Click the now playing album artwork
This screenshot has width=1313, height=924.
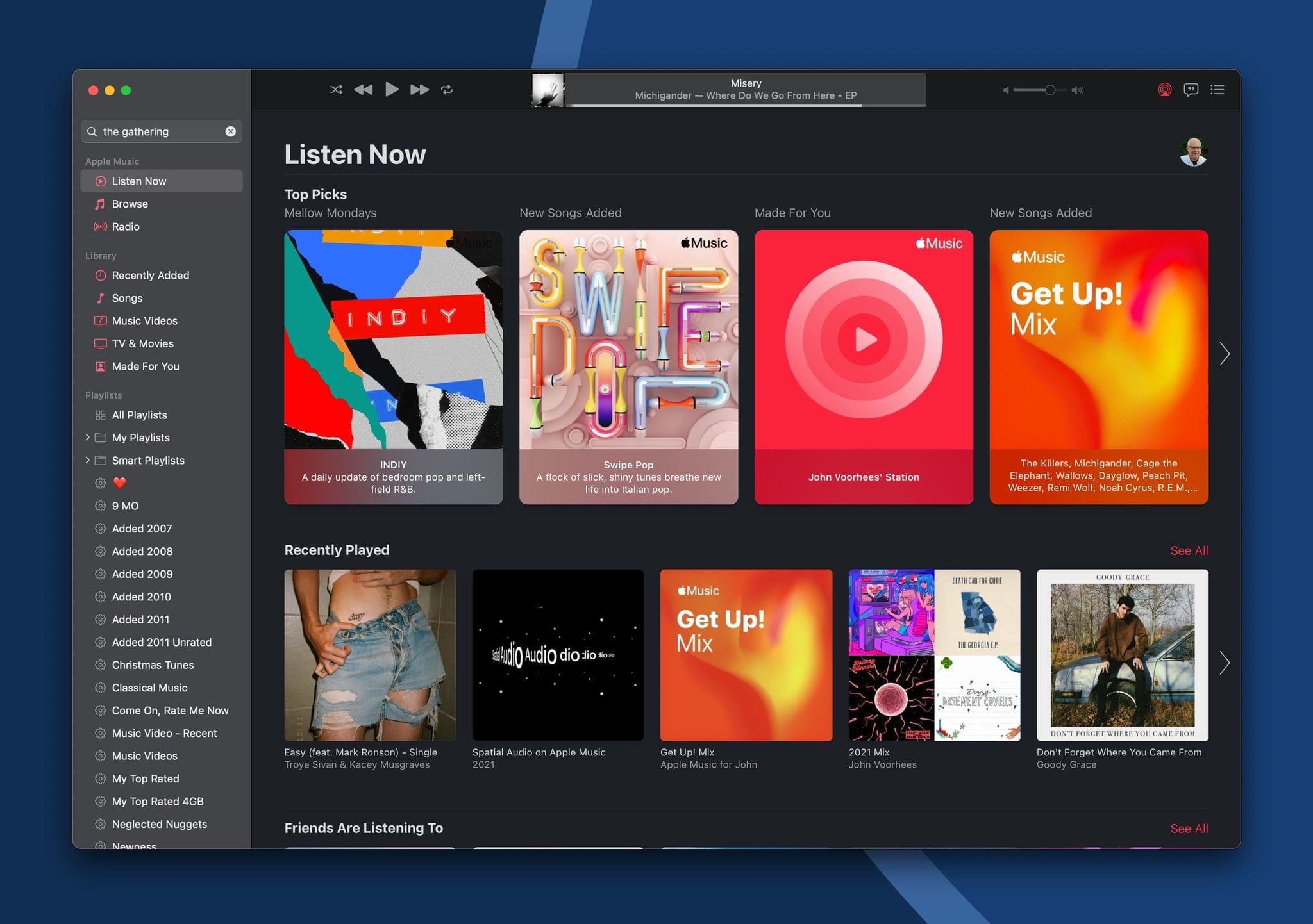pyautogui.click(x=548, y=90)
